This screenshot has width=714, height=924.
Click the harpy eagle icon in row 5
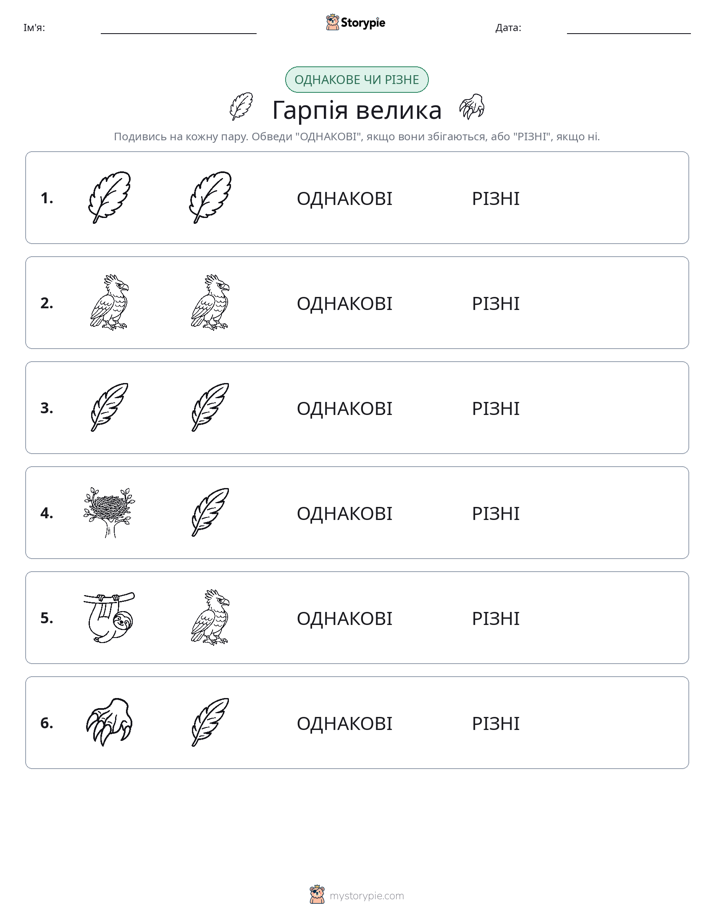click(210, 617)
